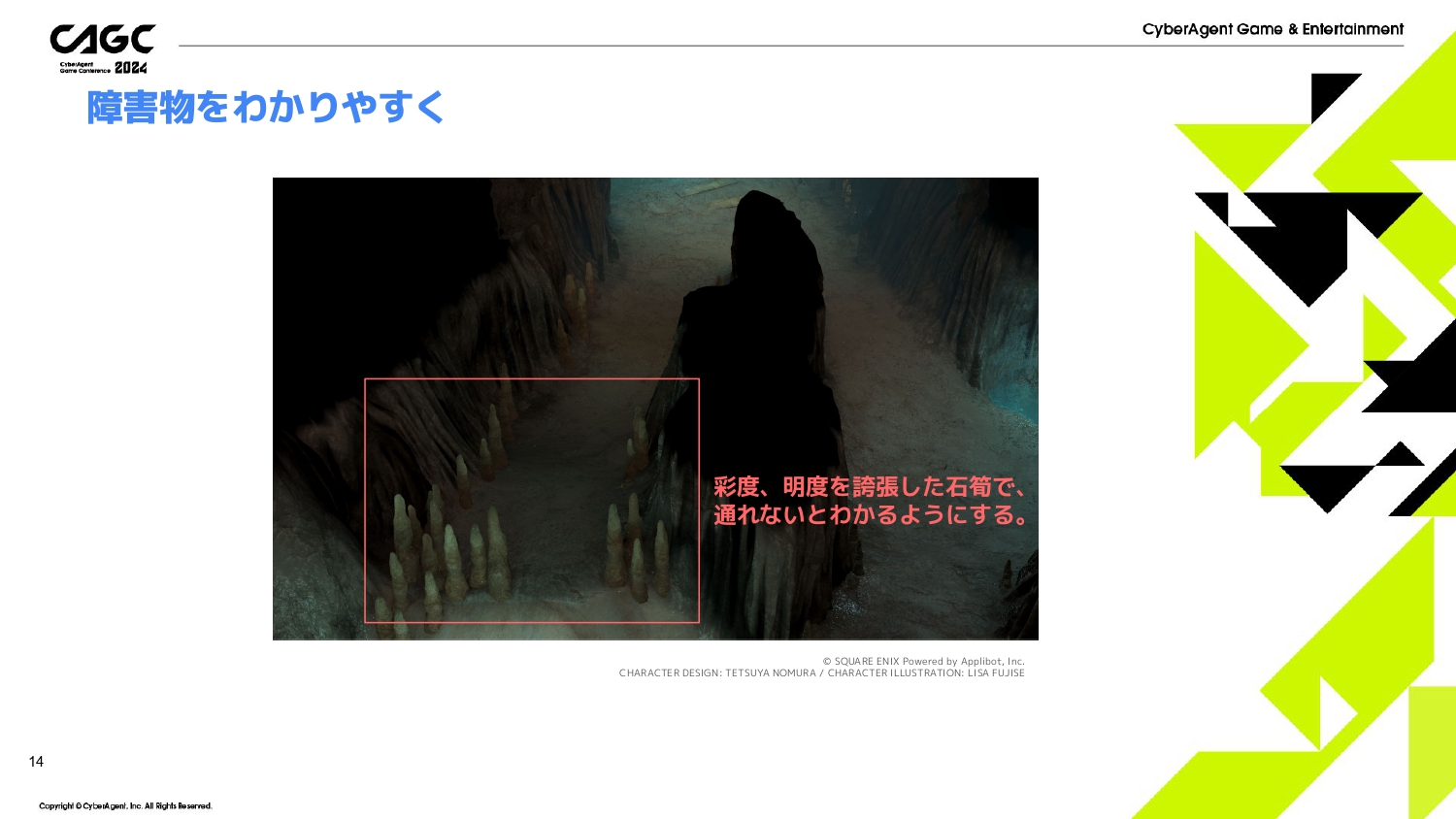Click the caption line 通れないとわかるようにする。

(872, 514)
